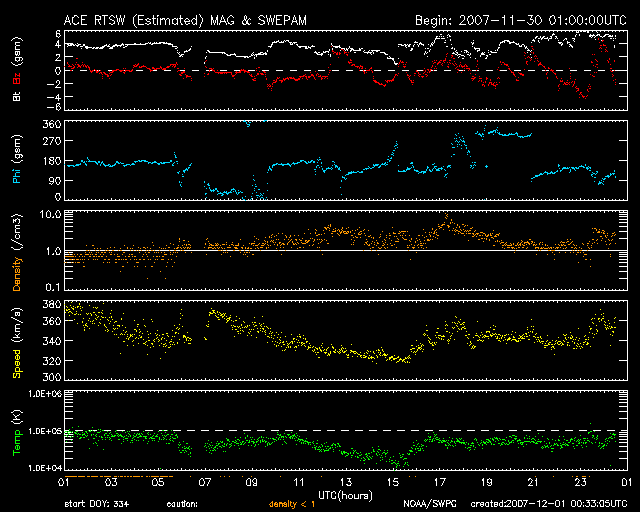Click the 360 value on Phi axis
The width and height of the screenshot is (640, 512).
[x=52, y=124]
